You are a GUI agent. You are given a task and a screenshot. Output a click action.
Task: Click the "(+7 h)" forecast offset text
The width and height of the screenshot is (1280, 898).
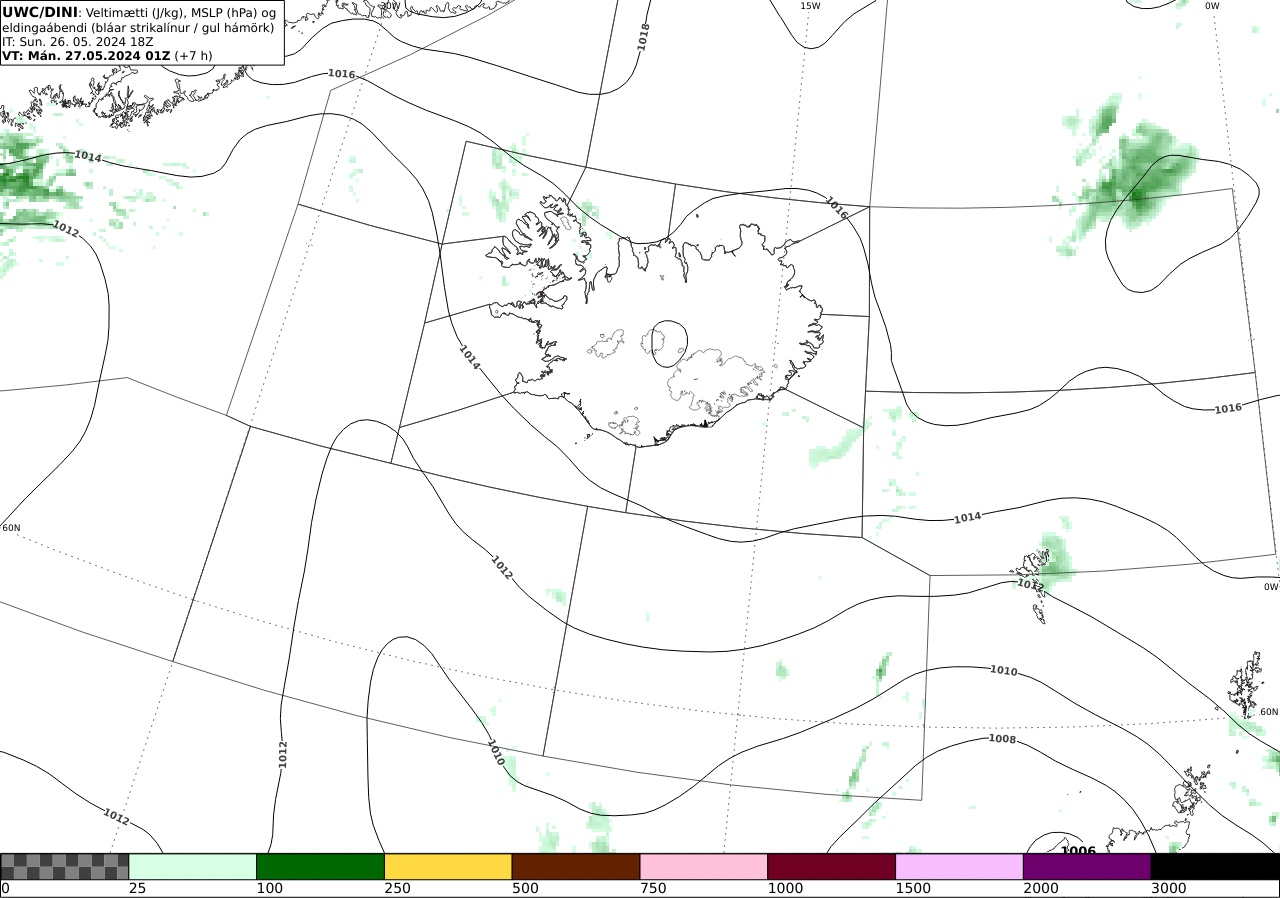(x=193, y=56)
